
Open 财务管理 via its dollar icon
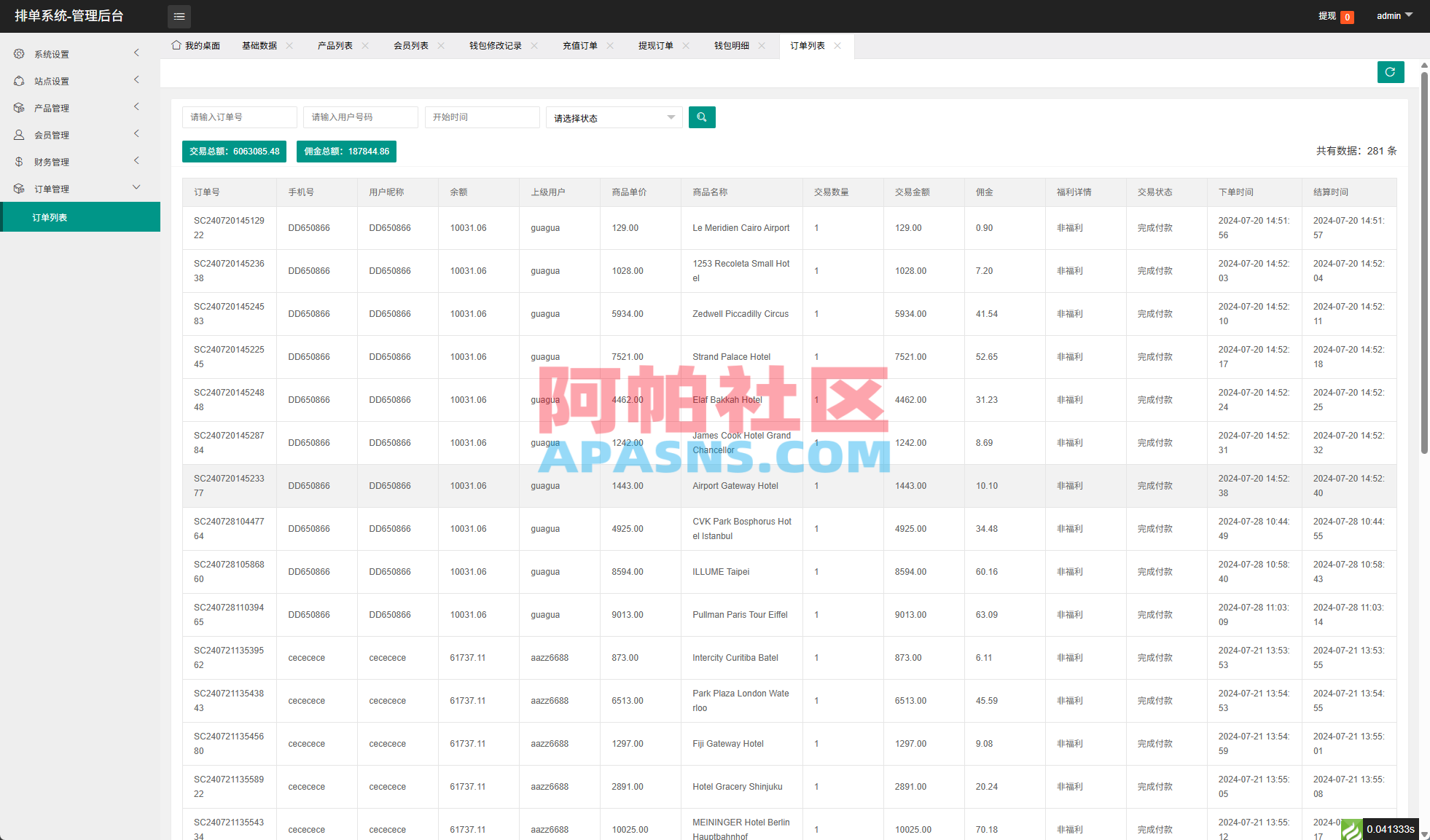point(18,161)
